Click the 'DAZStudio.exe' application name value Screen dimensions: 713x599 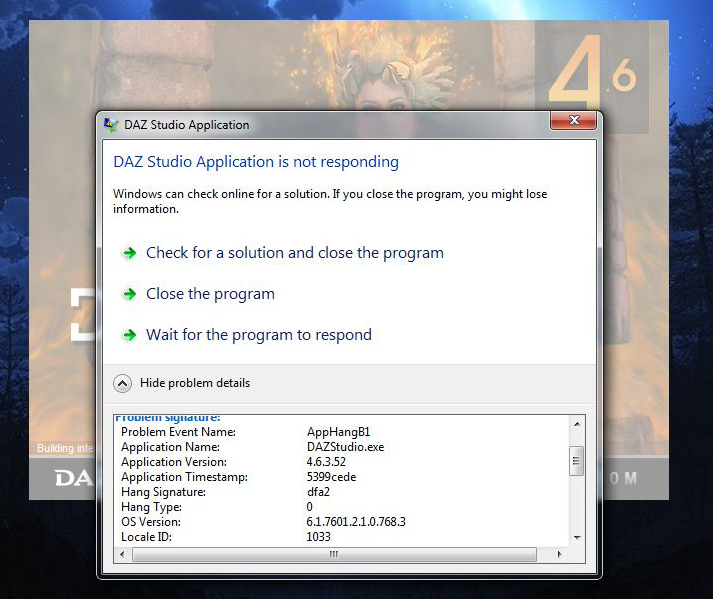click(345, 447)
